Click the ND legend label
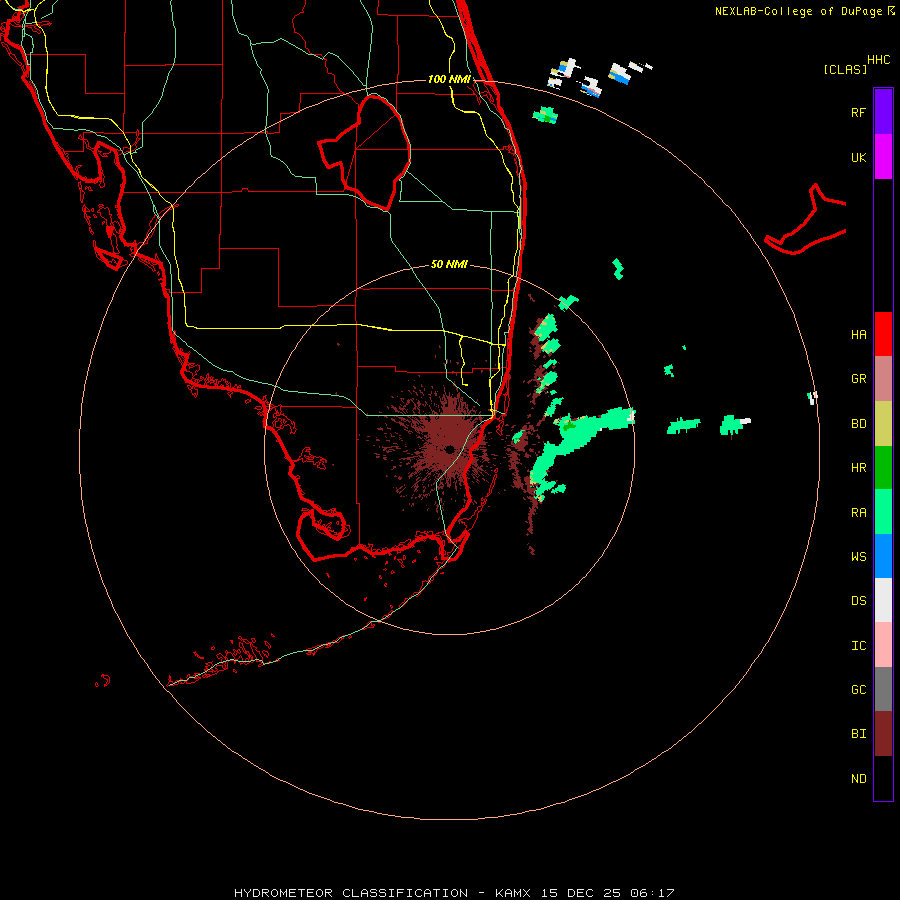This screenshot has width=900, height=900. 858,778
